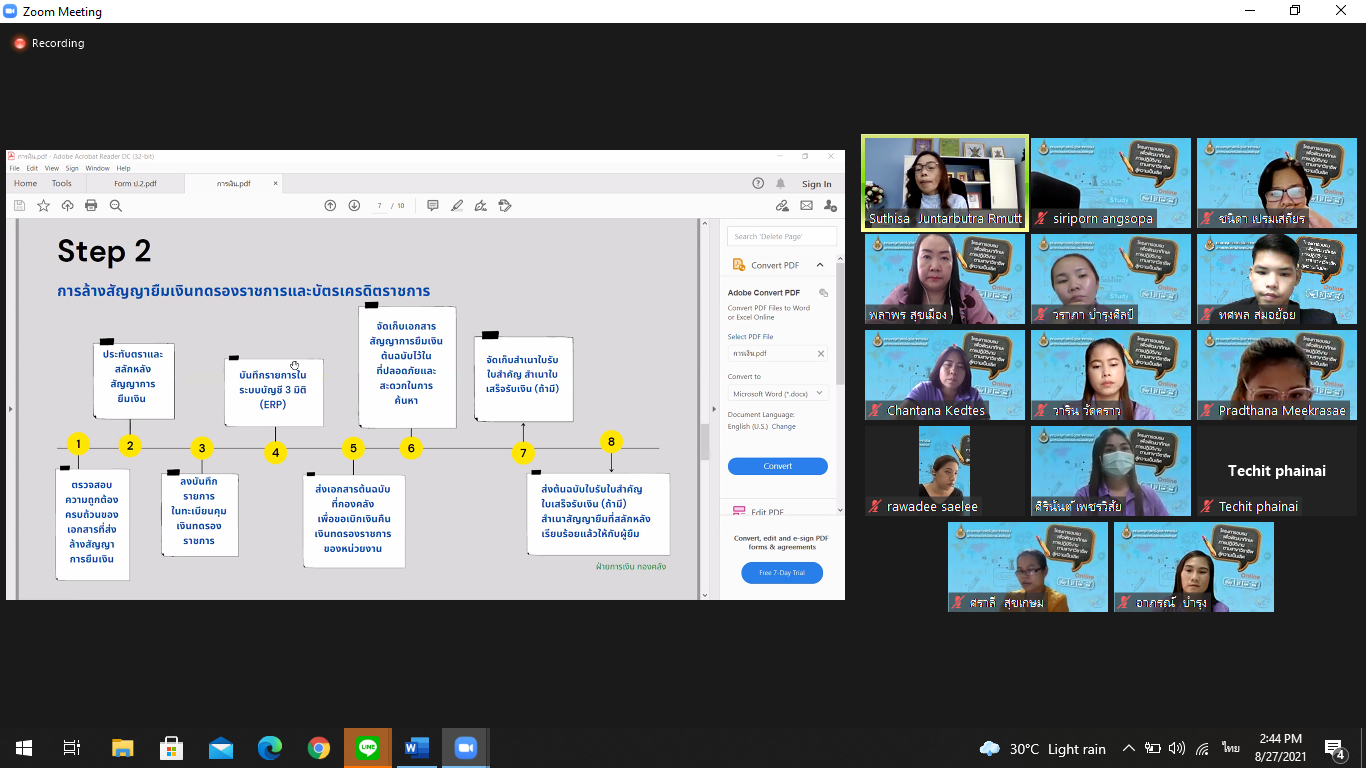Viewport: 1366px width, 768px height.
Task: Switch to the Form ป.2.pdf tab
Action: click(x=135, y=184)
